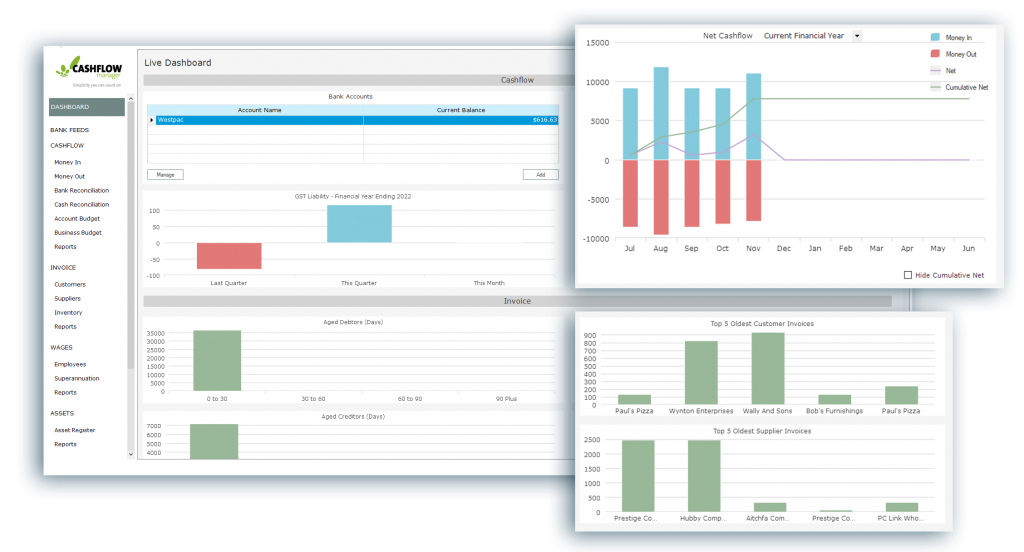Click the Live Dashboard title

pos(178,63)
